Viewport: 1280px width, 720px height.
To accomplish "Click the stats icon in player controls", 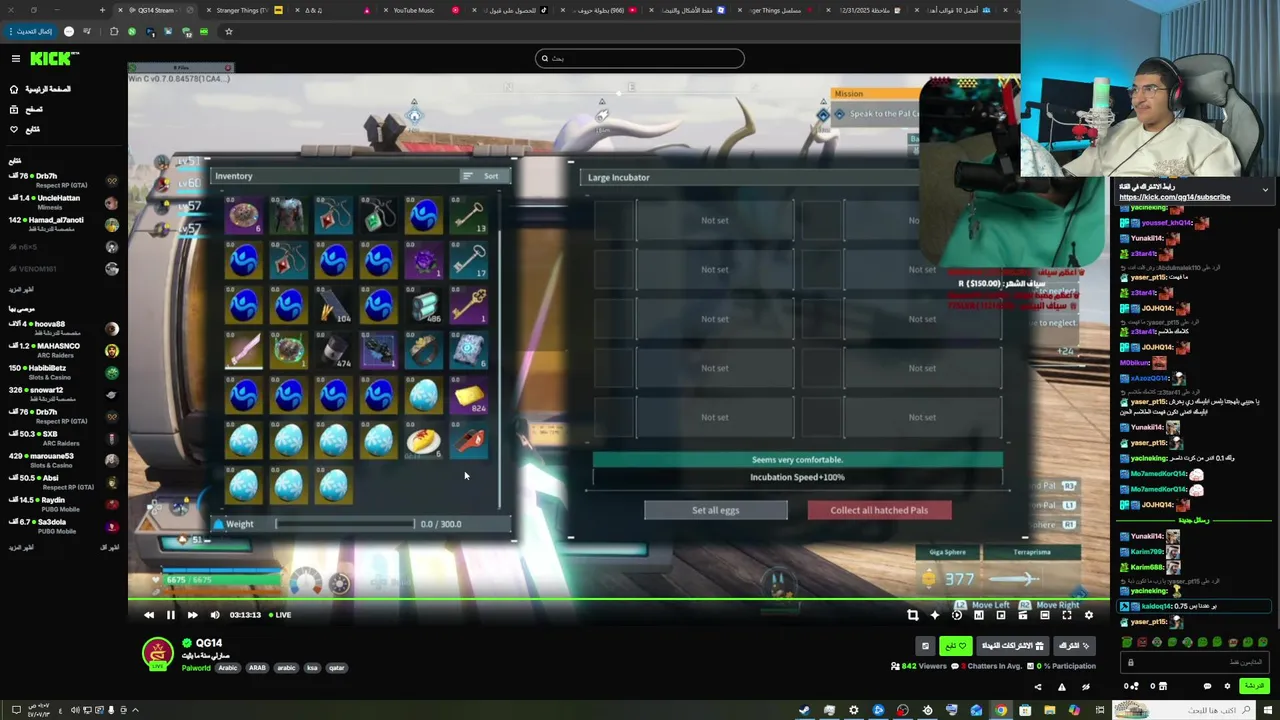I will click(x=979, y=615).
